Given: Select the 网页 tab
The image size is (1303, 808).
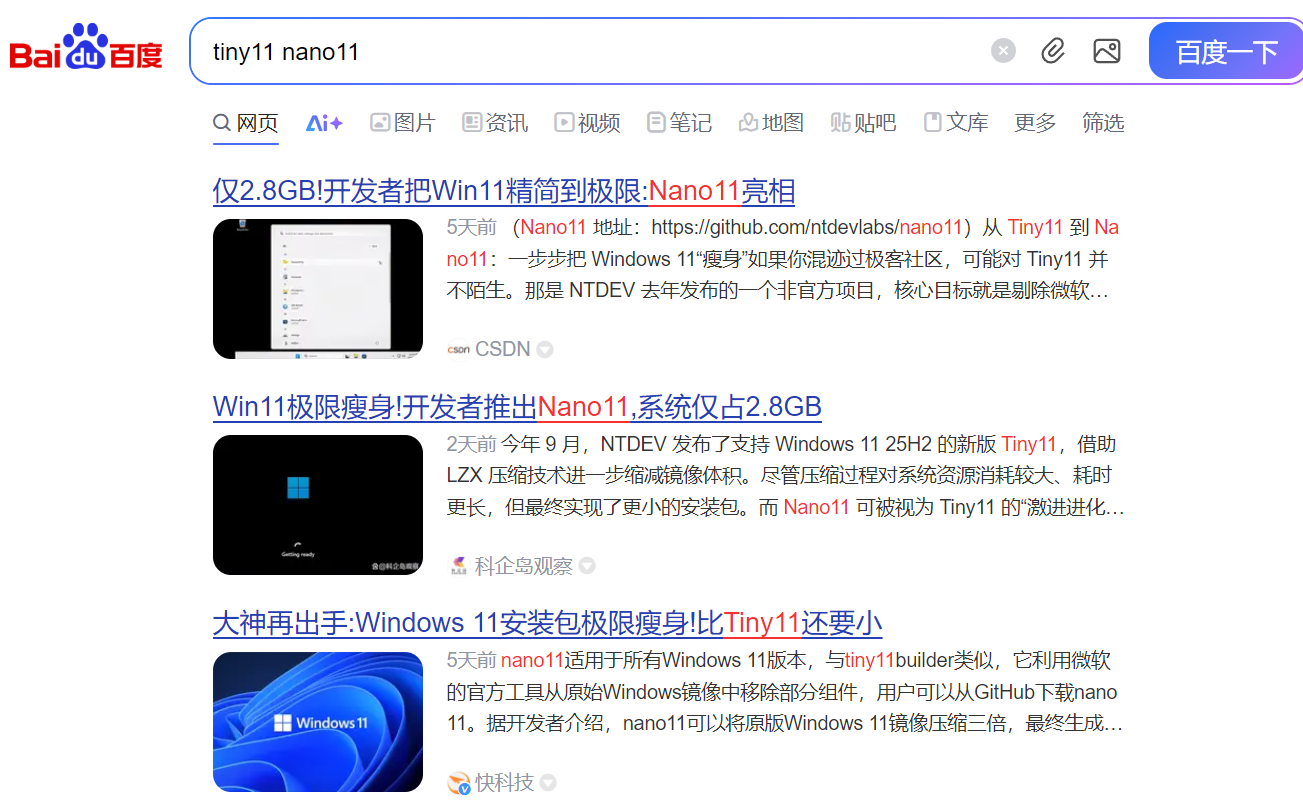Looking at the screenshot, I should [x=246, y=123].
